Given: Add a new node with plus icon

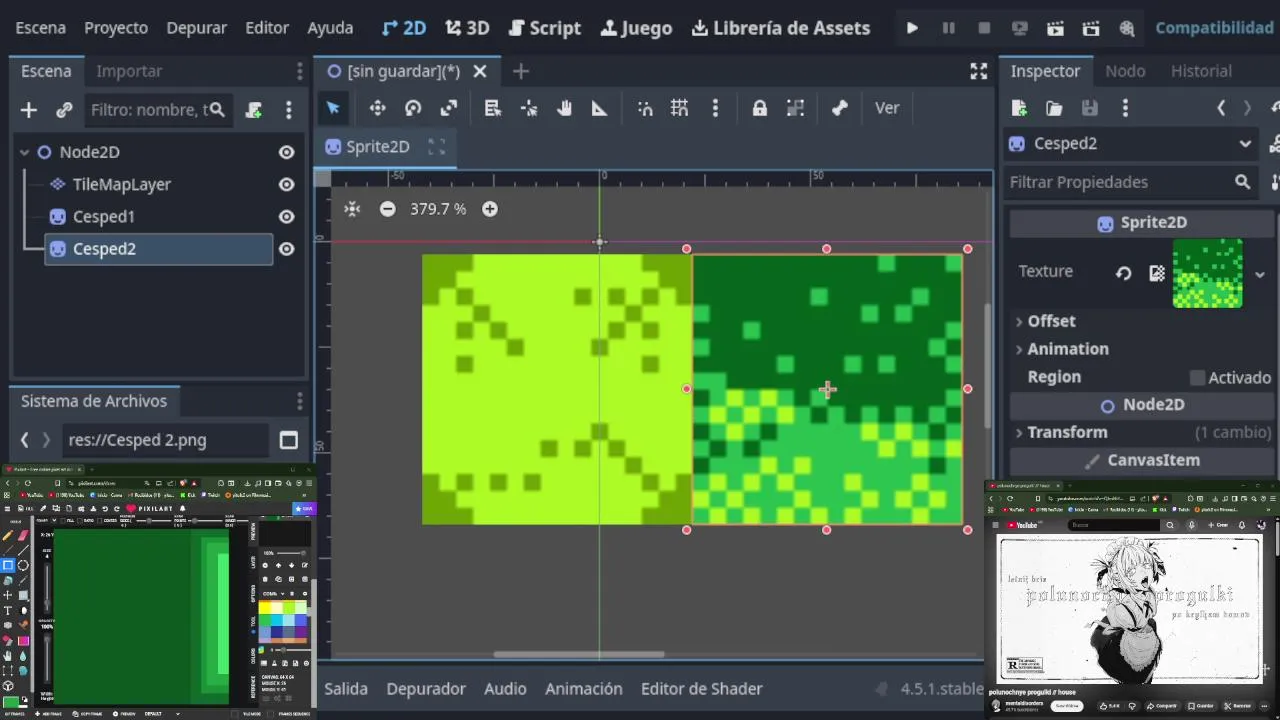Looking at the screenshot, I should [x=28, y=110].
